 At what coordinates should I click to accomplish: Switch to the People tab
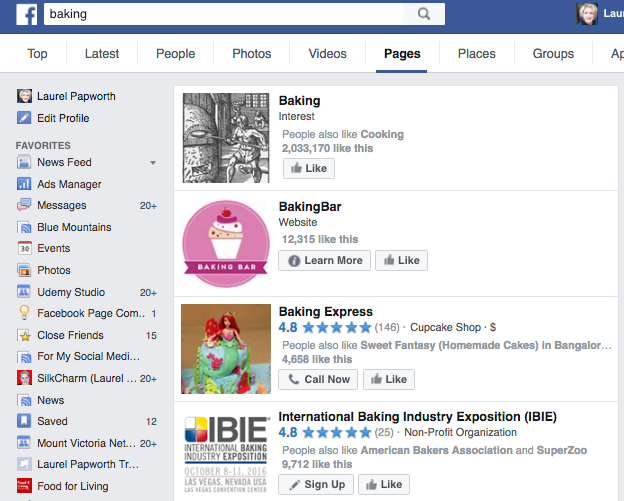click(x=175, y=54)
